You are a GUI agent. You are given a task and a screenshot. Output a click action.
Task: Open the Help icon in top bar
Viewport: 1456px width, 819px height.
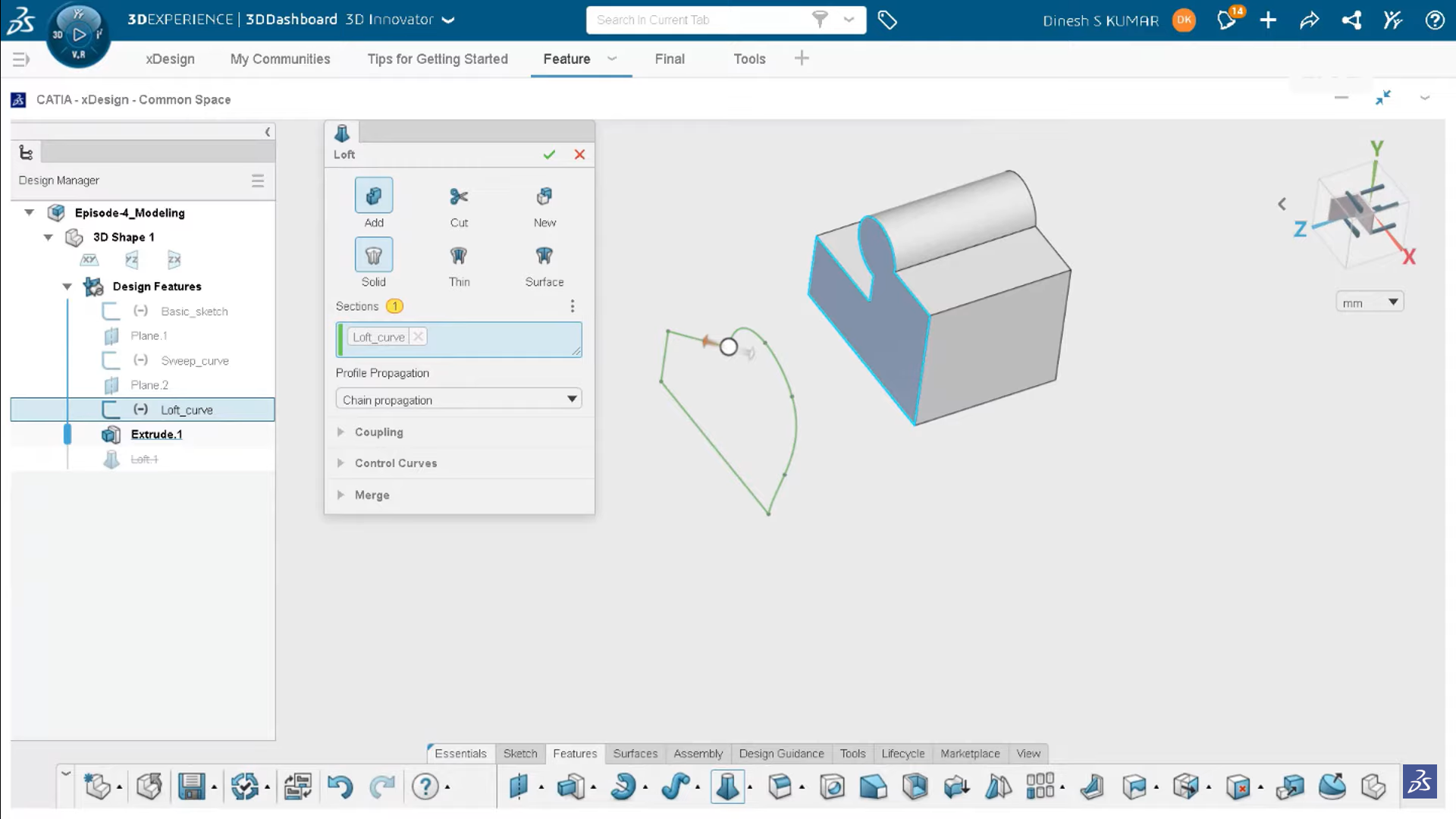tap(1435, 20)
